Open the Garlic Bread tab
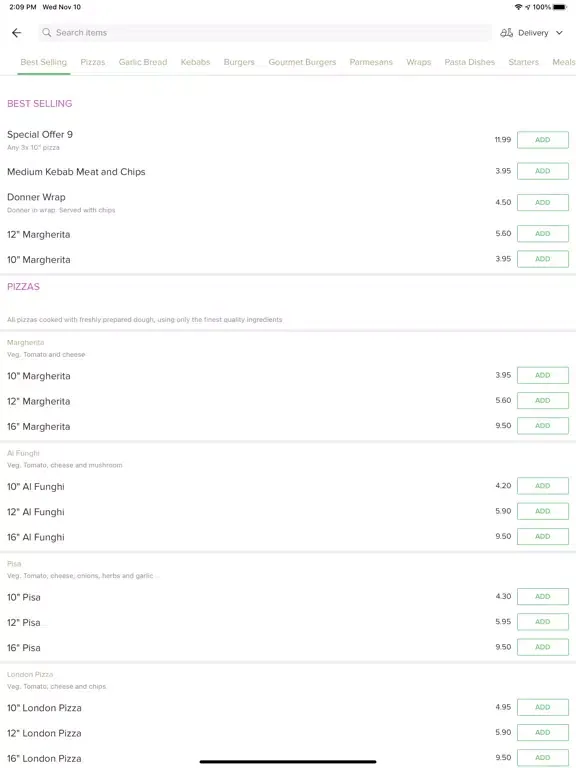Image resolution: width=576 pixels, height=768 pixels. [143, 62]
